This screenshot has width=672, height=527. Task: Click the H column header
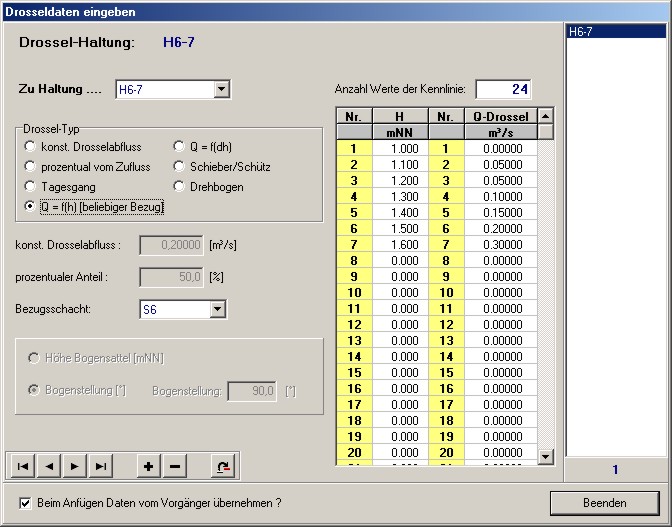point(400,116)
